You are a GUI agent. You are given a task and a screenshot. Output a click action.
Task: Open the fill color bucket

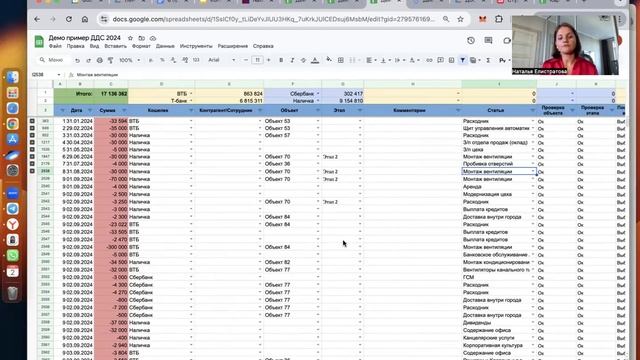[329, 60]
